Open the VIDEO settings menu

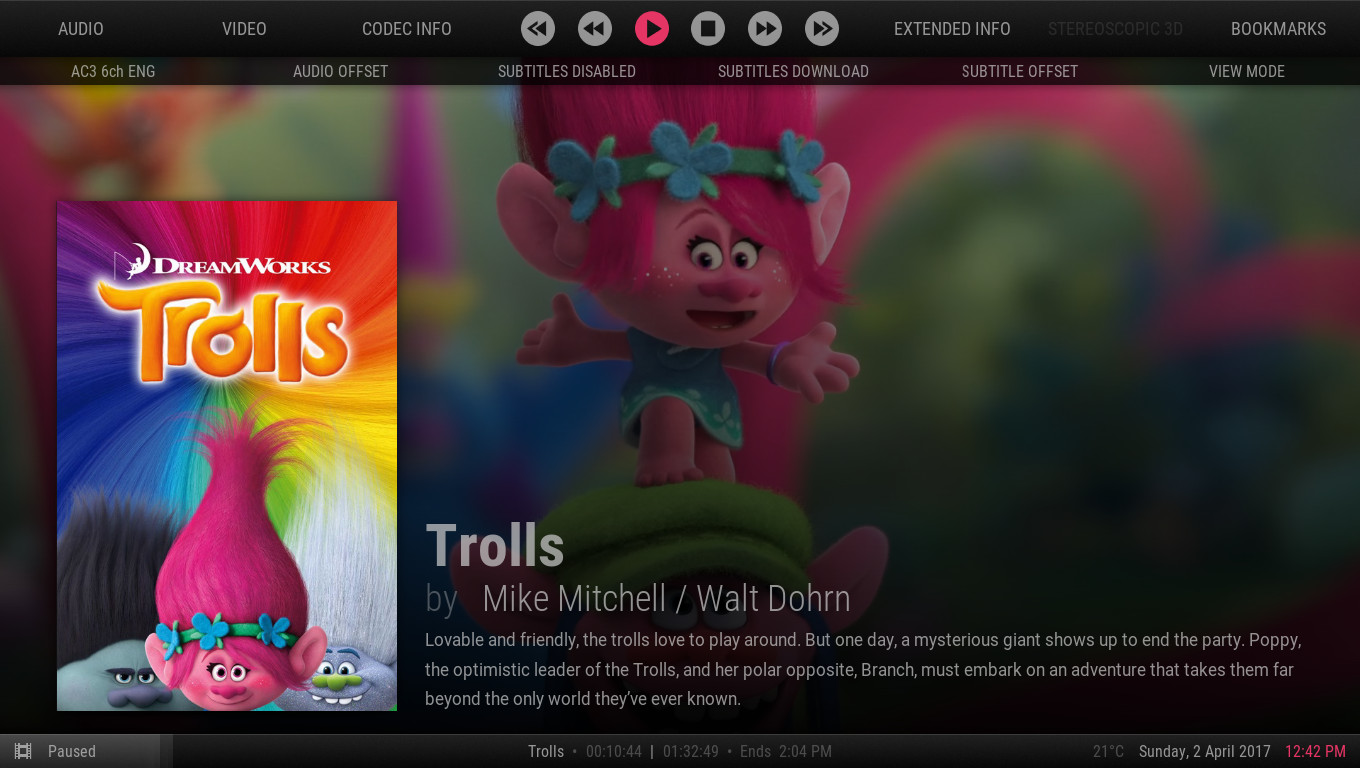(244, 29)
